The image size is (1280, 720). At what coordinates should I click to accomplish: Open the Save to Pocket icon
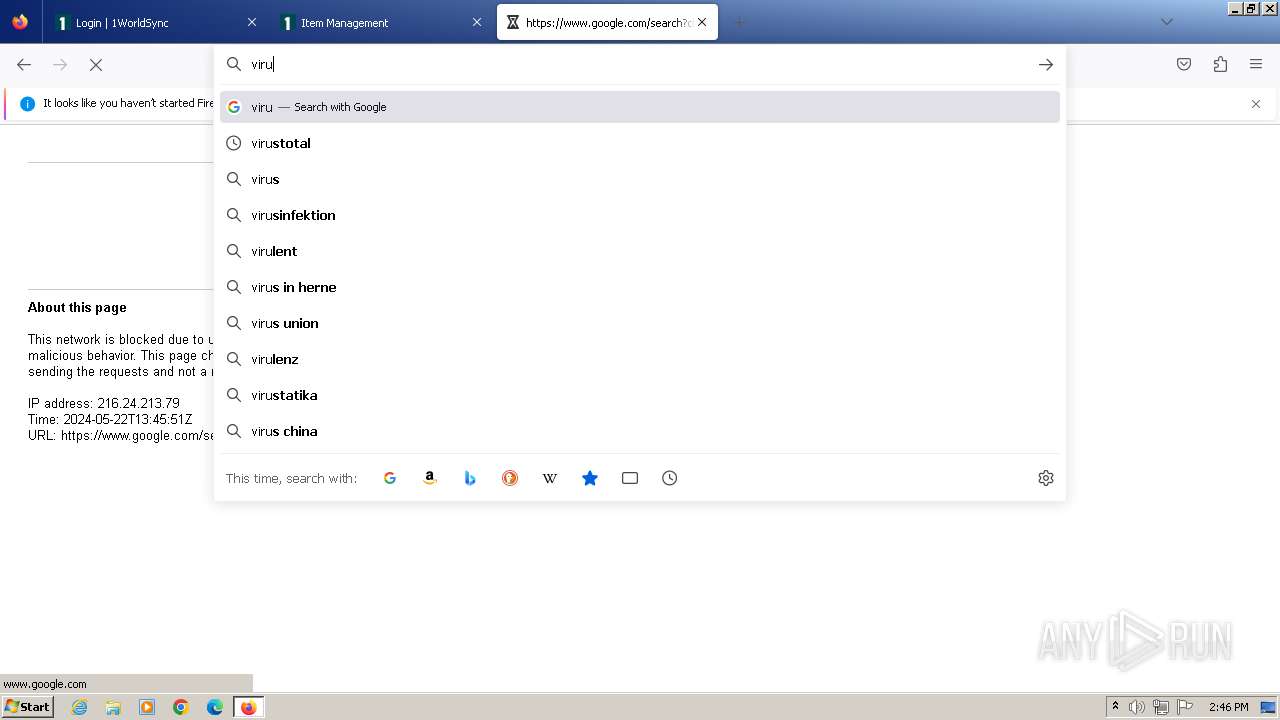click(x=1184, y=64)
